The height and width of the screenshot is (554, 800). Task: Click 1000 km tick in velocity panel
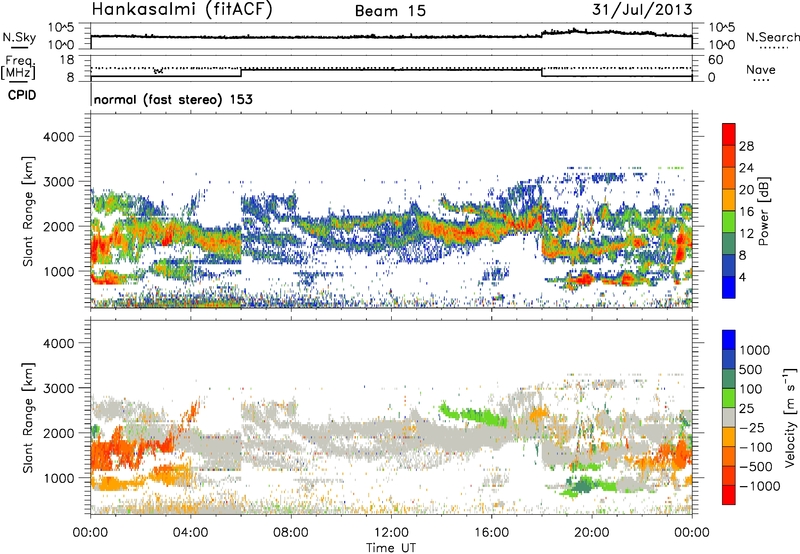58,478
